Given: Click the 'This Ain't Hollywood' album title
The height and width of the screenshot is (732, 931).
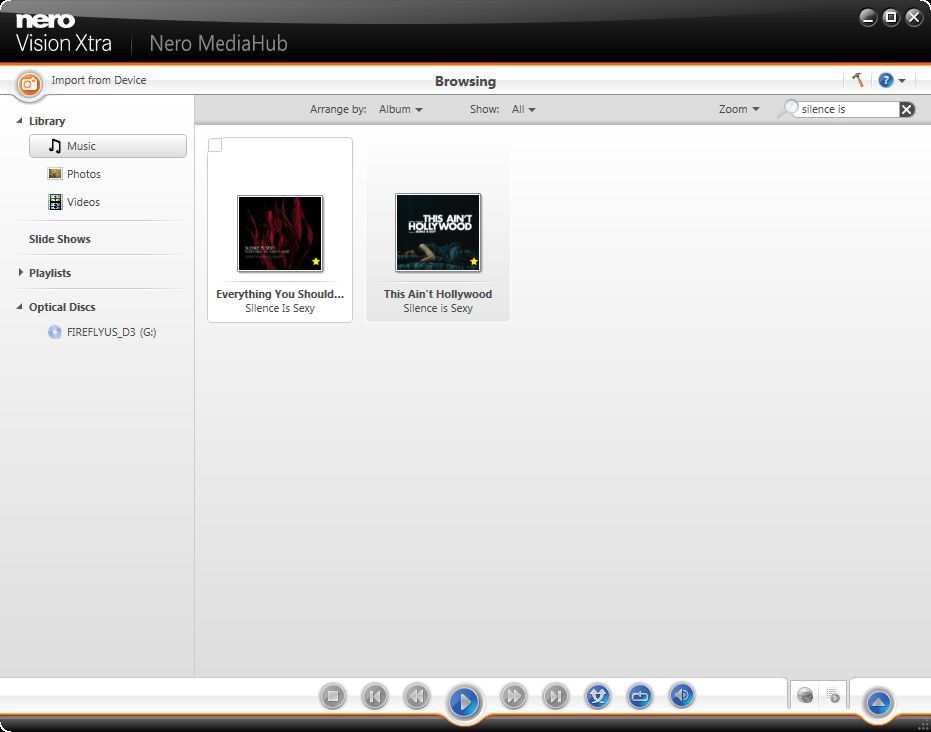Looking at the screenshot, I should point(438,294).
